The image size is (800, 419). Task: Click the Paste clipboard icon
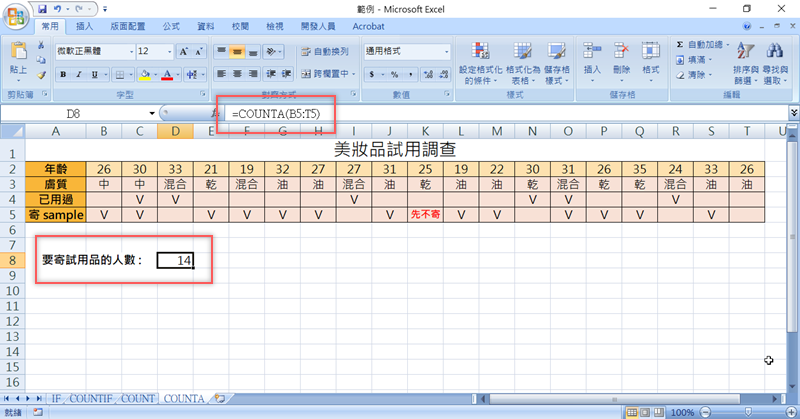18,50
